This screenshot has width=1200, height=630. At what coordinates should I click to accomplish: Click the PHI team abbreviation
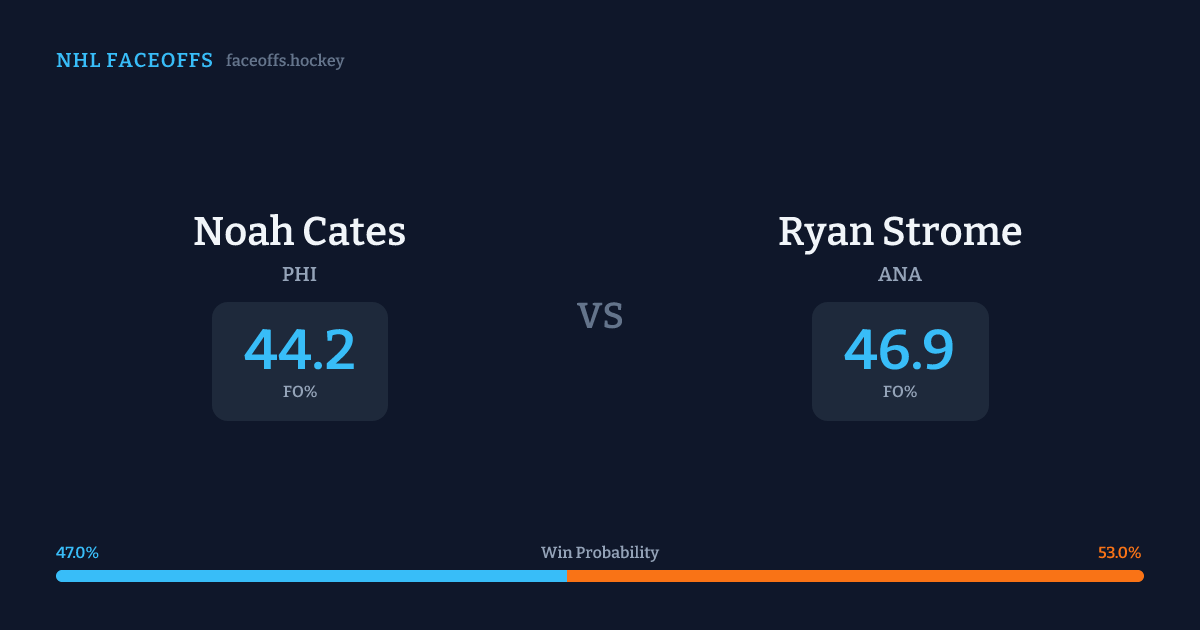[299, 274]
